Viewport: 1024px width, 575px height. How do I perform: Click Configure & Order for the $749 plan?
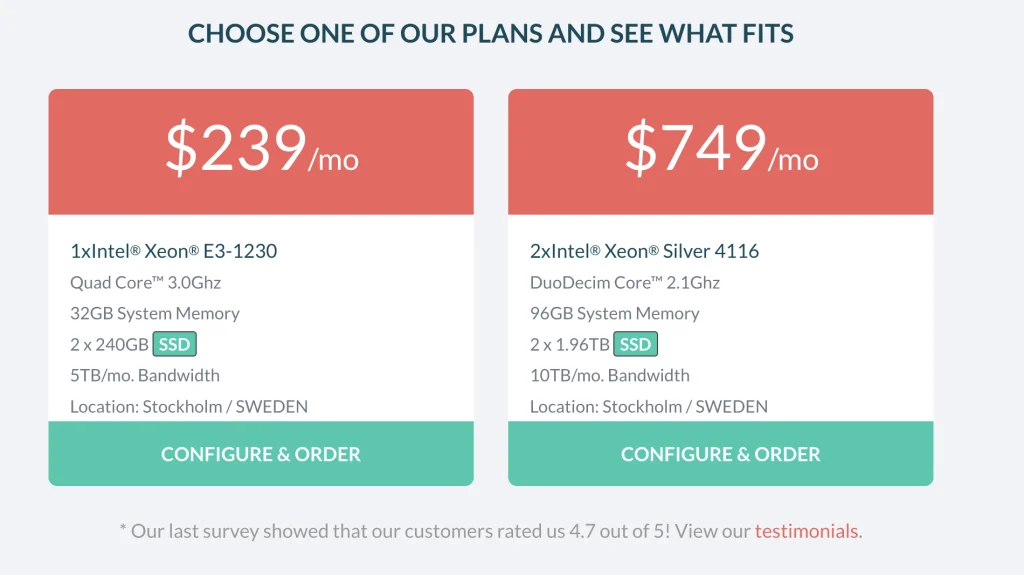720,453
